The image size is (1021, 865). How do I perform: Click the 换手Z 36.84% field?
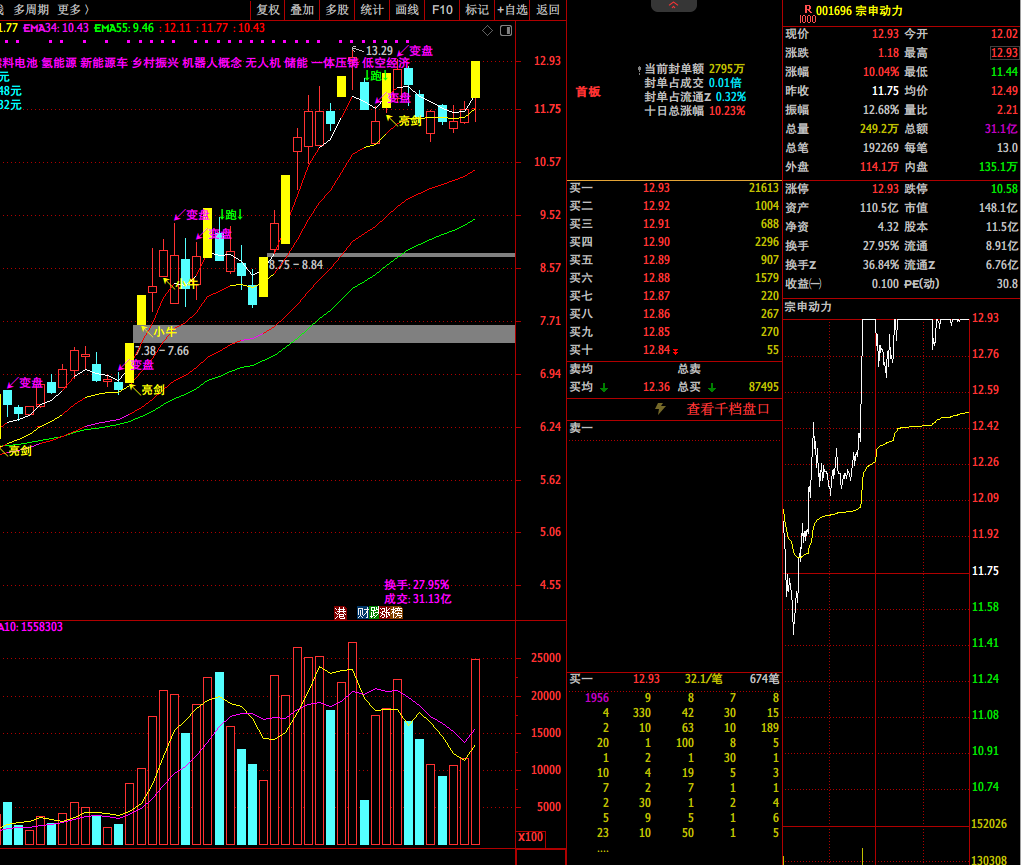[x=842, y=265]
